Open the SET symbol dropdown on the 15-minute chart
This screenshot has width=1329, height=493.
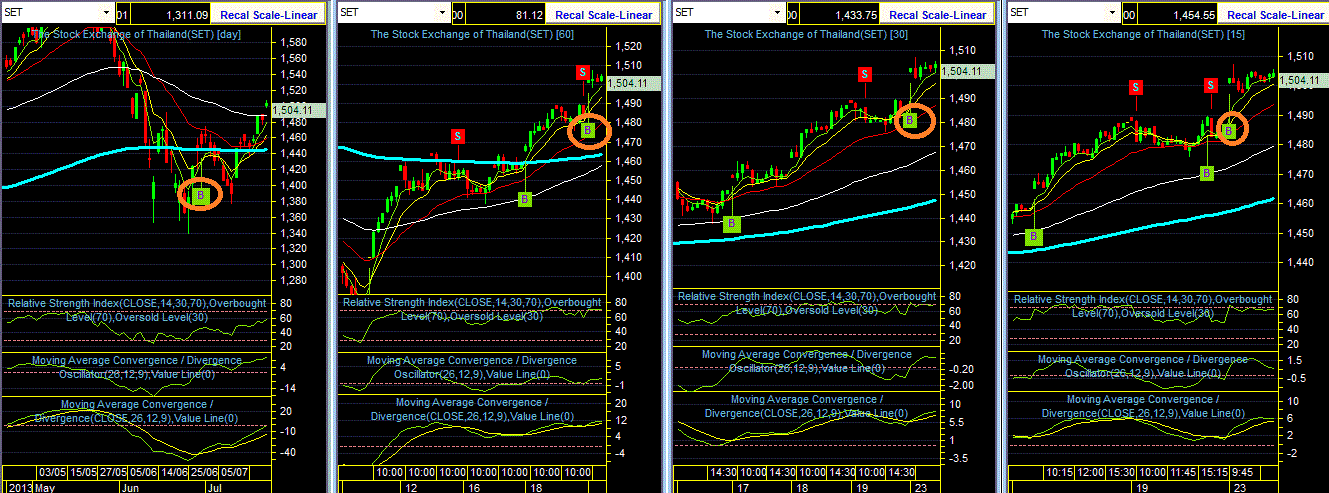1113,13
